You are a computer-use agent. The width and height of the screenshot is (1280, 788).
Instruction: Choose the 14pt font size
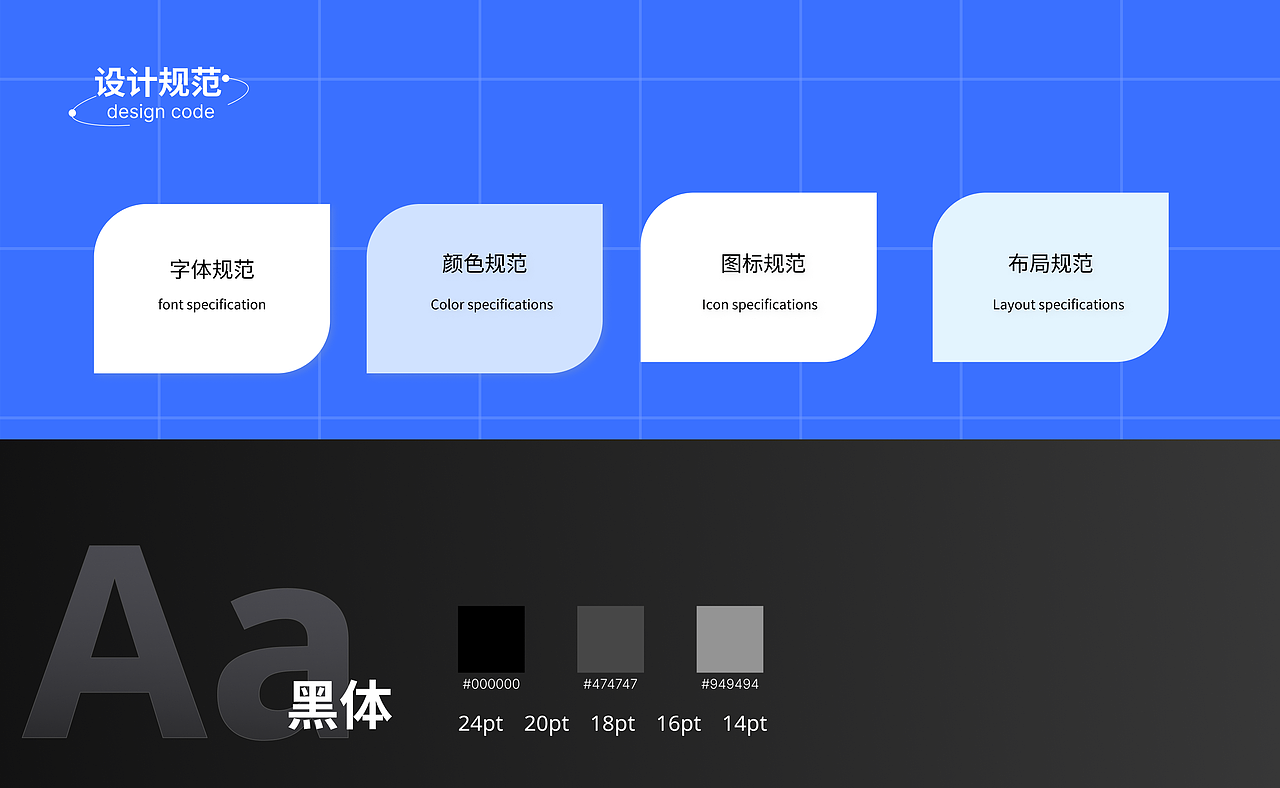pyautogui.click(x=744, y=723)
